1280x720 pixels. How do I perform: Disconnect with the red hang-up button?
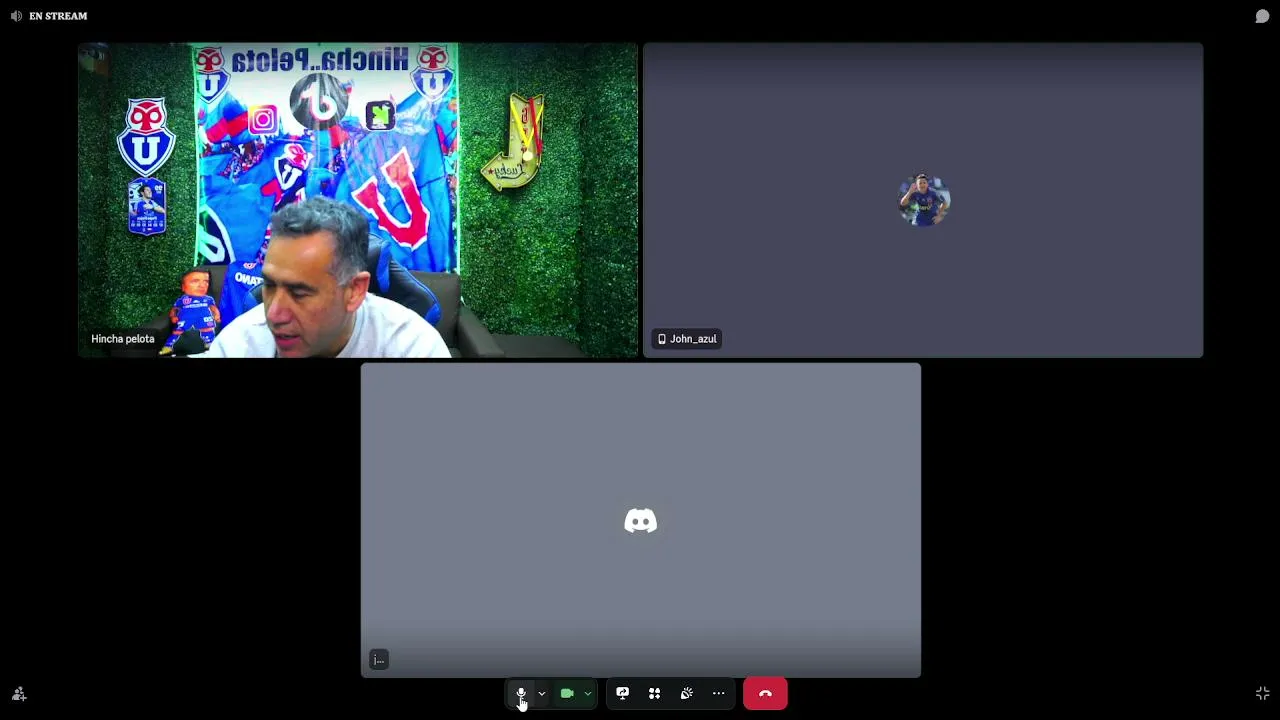click(765, 693)
